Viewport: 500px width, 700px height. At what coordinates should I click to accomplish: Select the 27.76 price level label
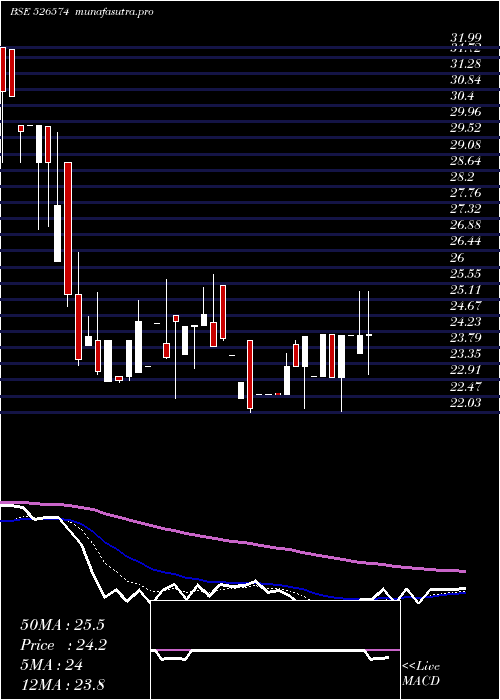coord(465,193)
